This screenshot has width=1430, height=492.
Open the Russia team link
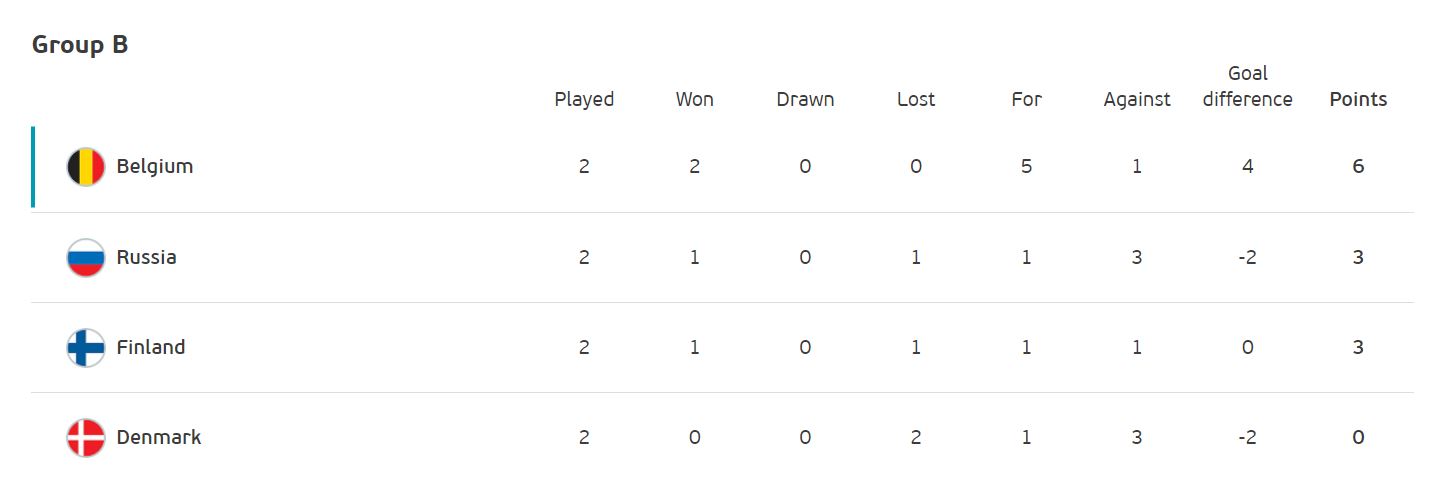click(x=146, y=257)
